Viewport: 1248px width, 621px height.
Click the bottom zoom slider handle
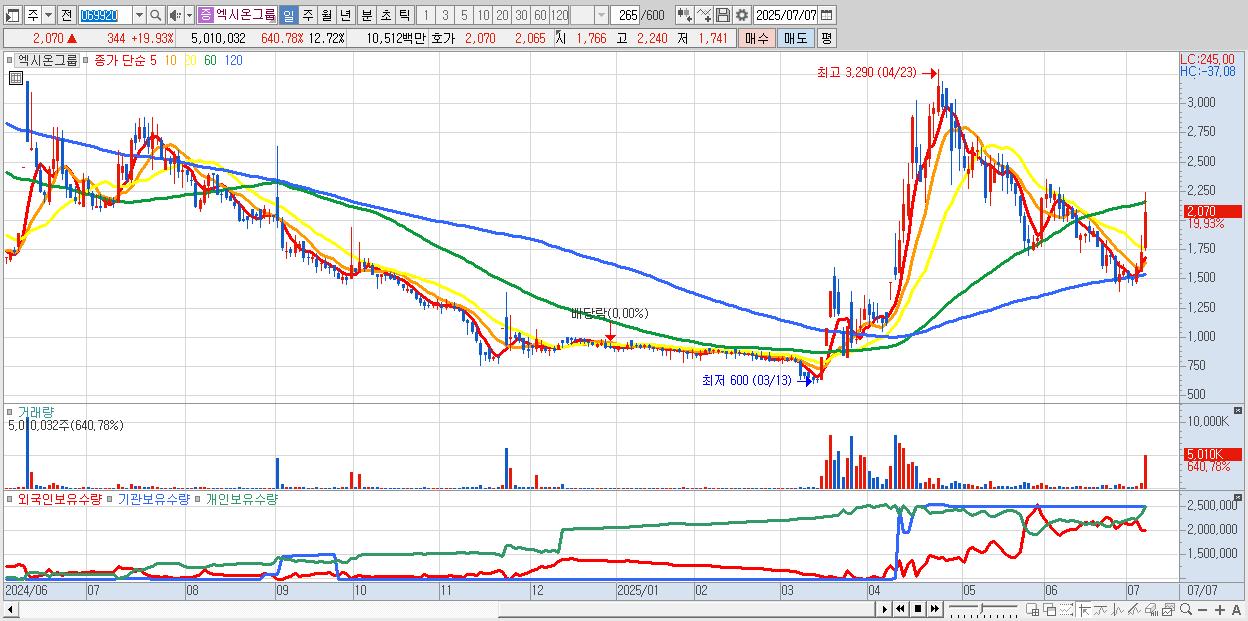[981, 608]
